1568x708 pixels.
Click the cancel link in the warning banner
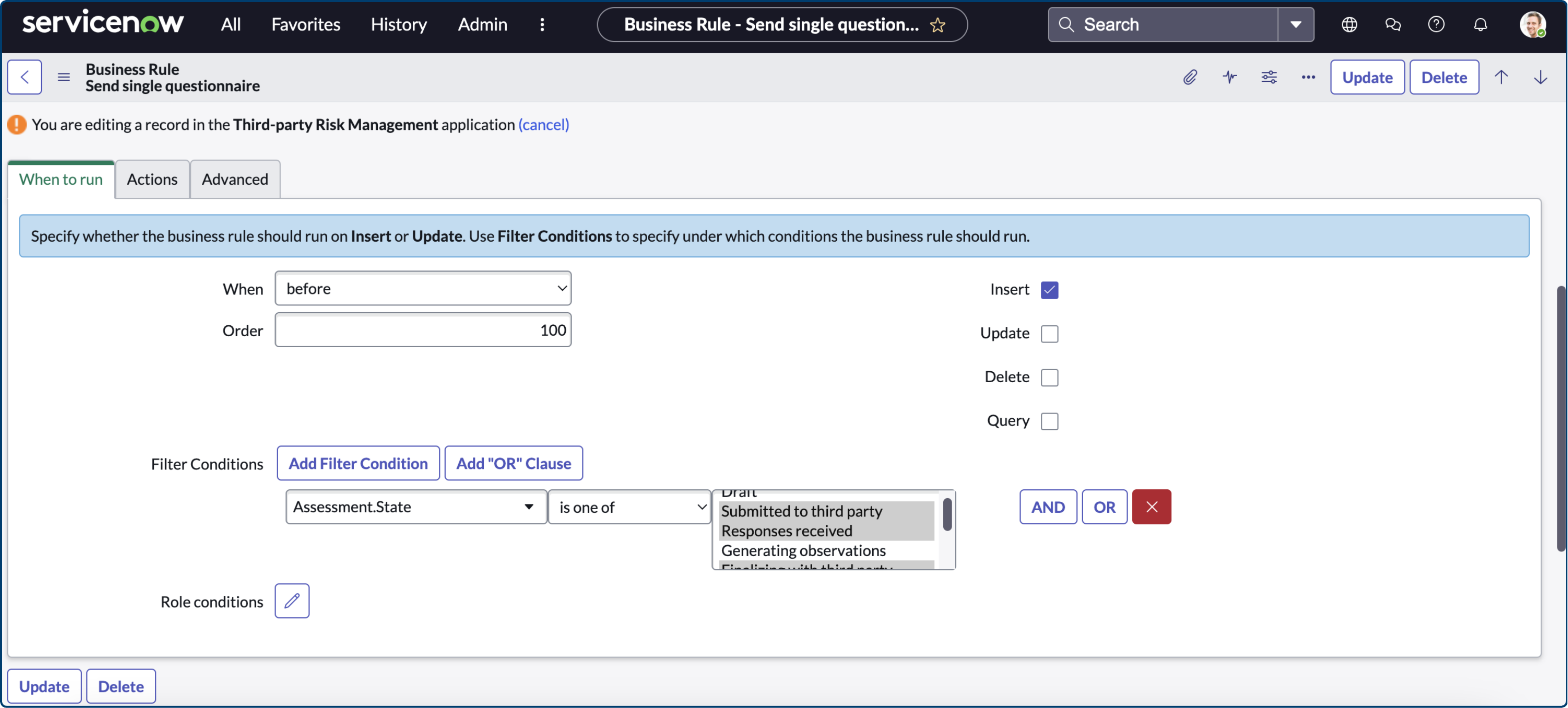543,125
